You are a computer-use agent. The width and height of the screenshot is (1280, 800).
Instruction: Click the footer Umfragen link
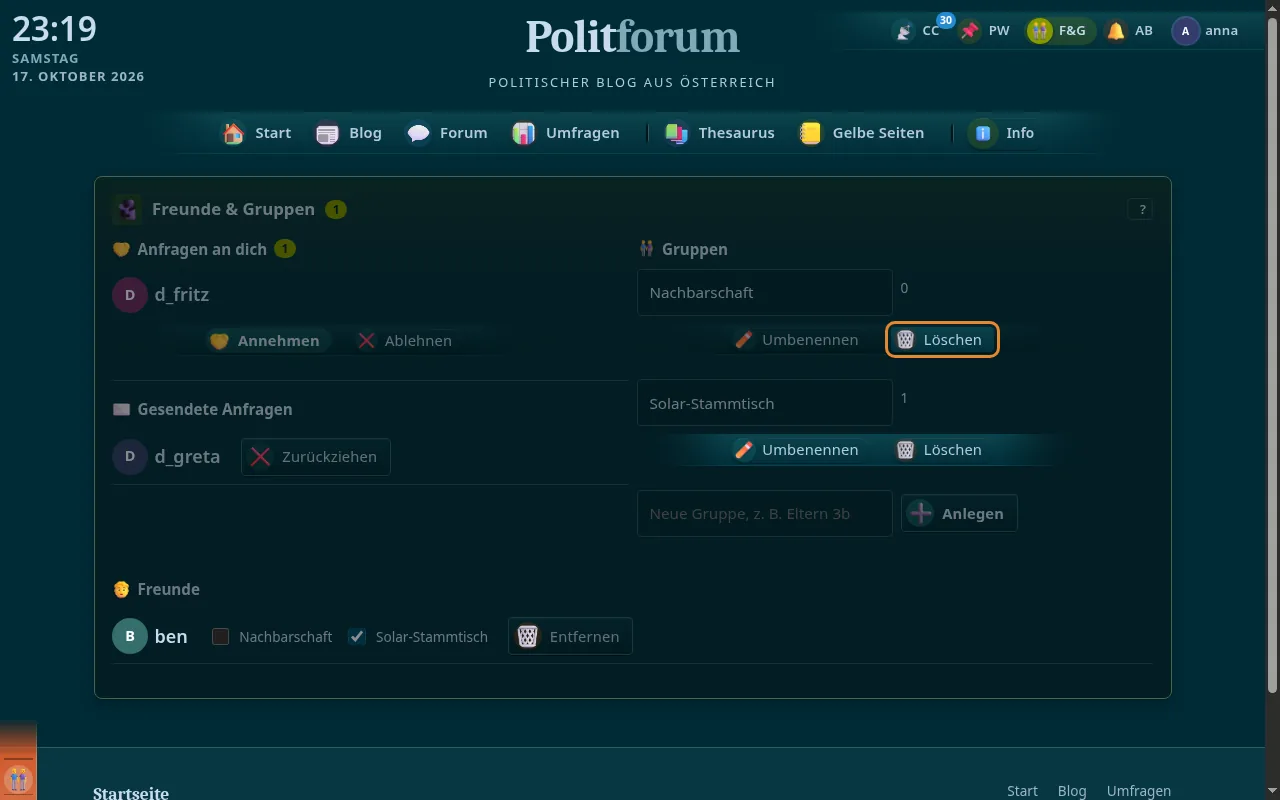pos(1139,791)
